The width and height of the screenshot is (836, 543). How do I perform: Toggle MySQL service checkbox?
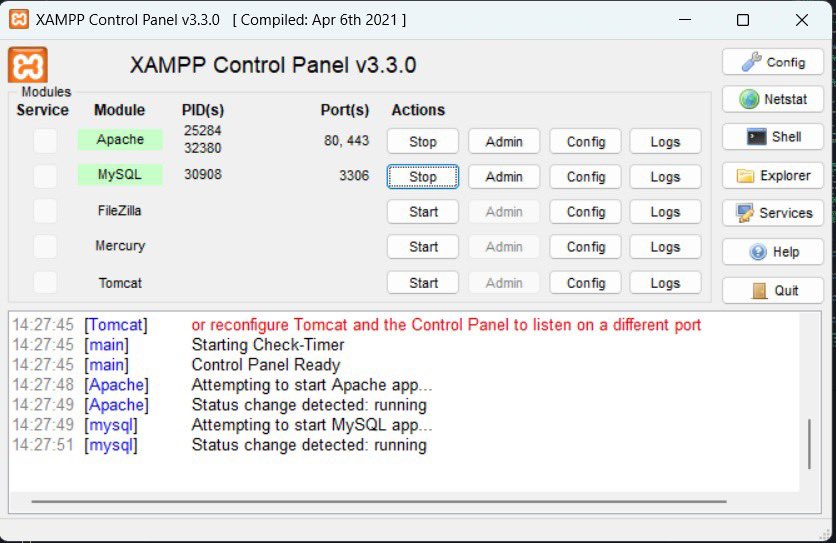[45, 175]
